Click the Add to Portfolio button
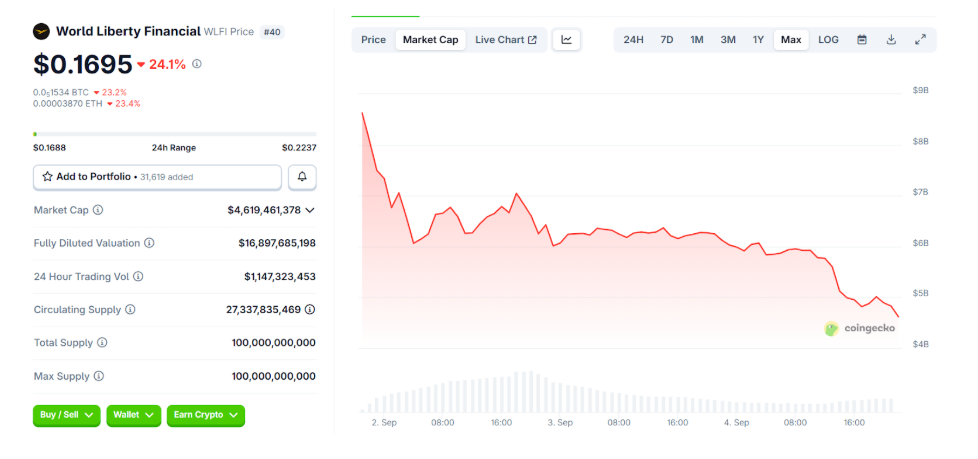Screen dimensions: 978x459 click(157, 177)
